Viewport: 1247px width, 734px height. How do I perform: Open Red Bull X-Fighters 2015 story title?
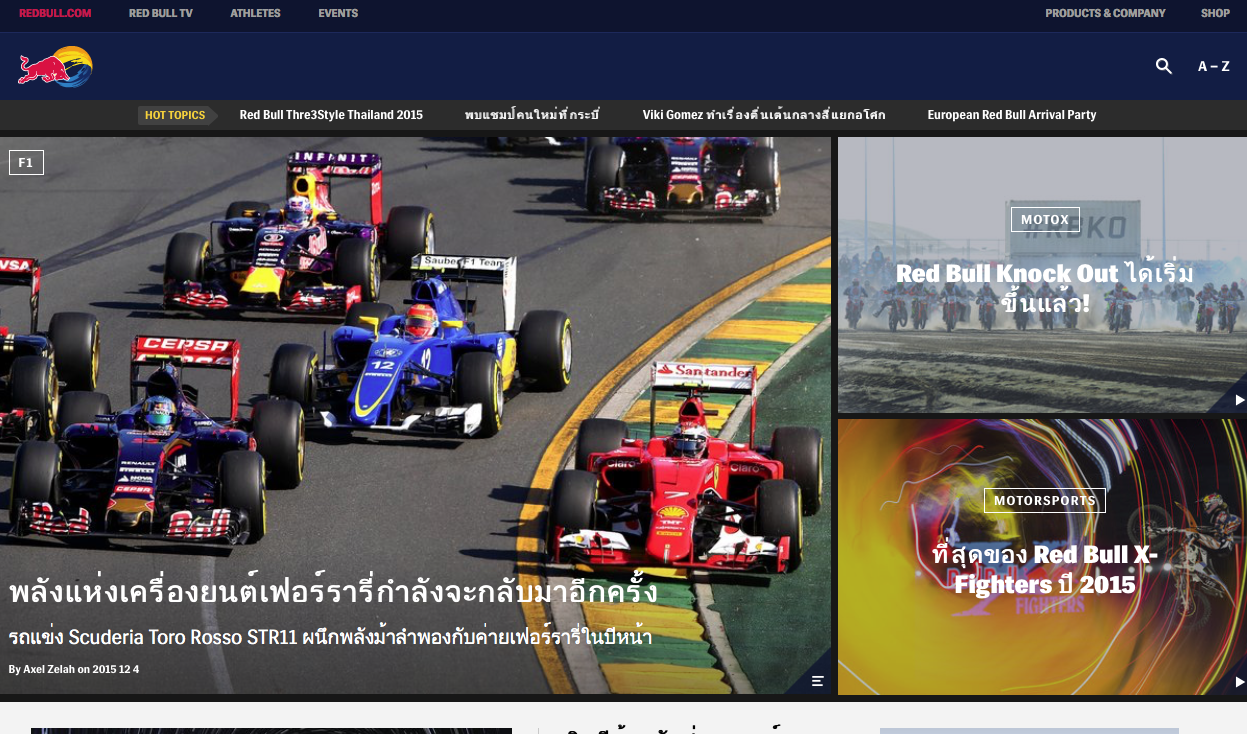click(1045, 568)
